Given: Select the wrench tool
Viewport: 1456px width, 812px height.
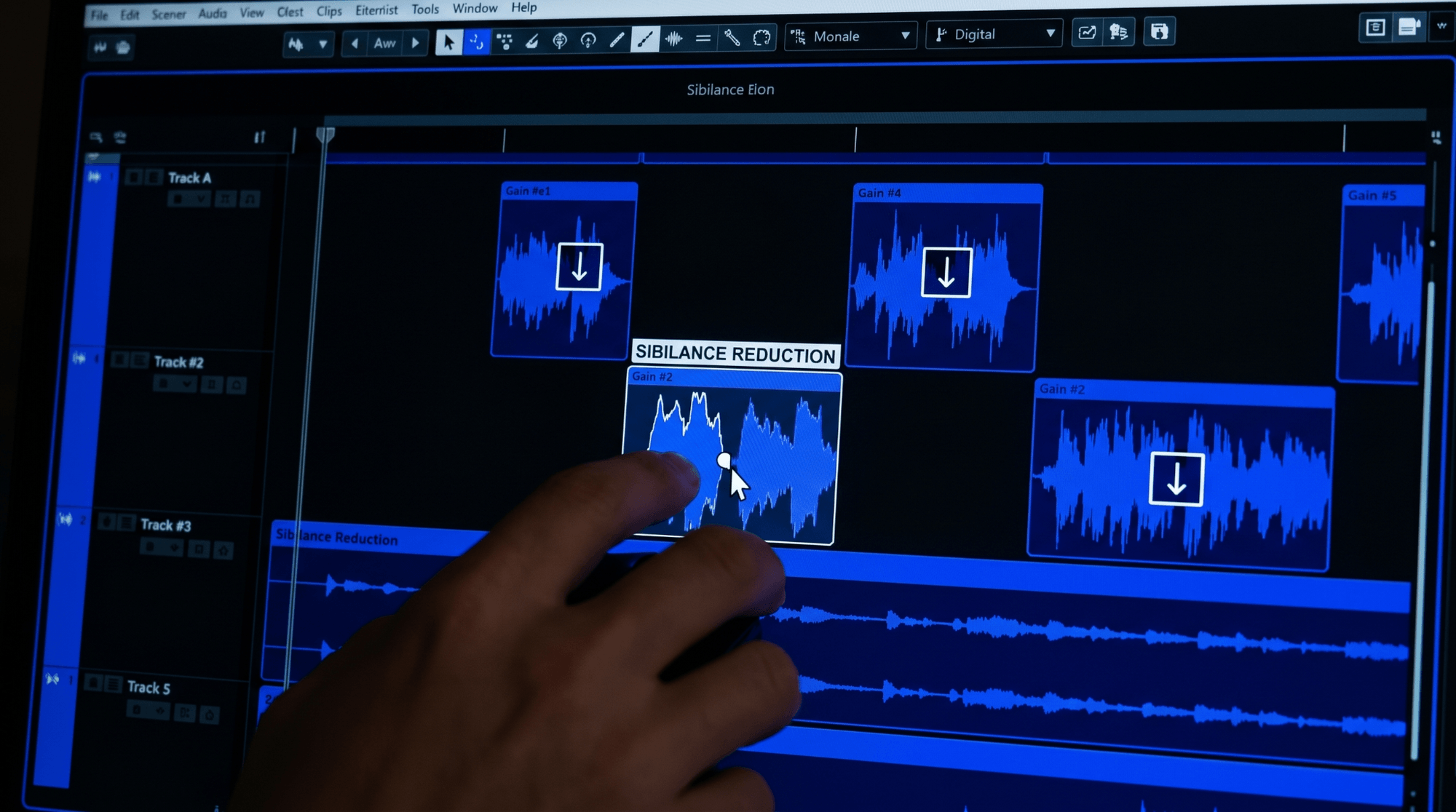Looking at the screenshot, I should 732,38.
